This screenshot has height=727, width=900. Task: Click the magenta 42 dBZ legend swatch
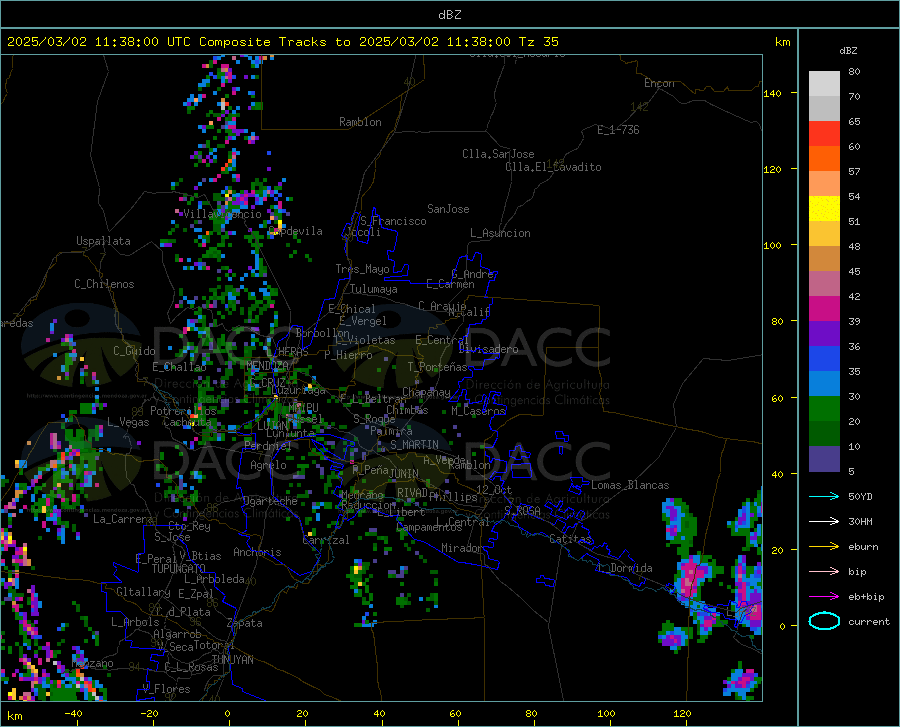824,308
